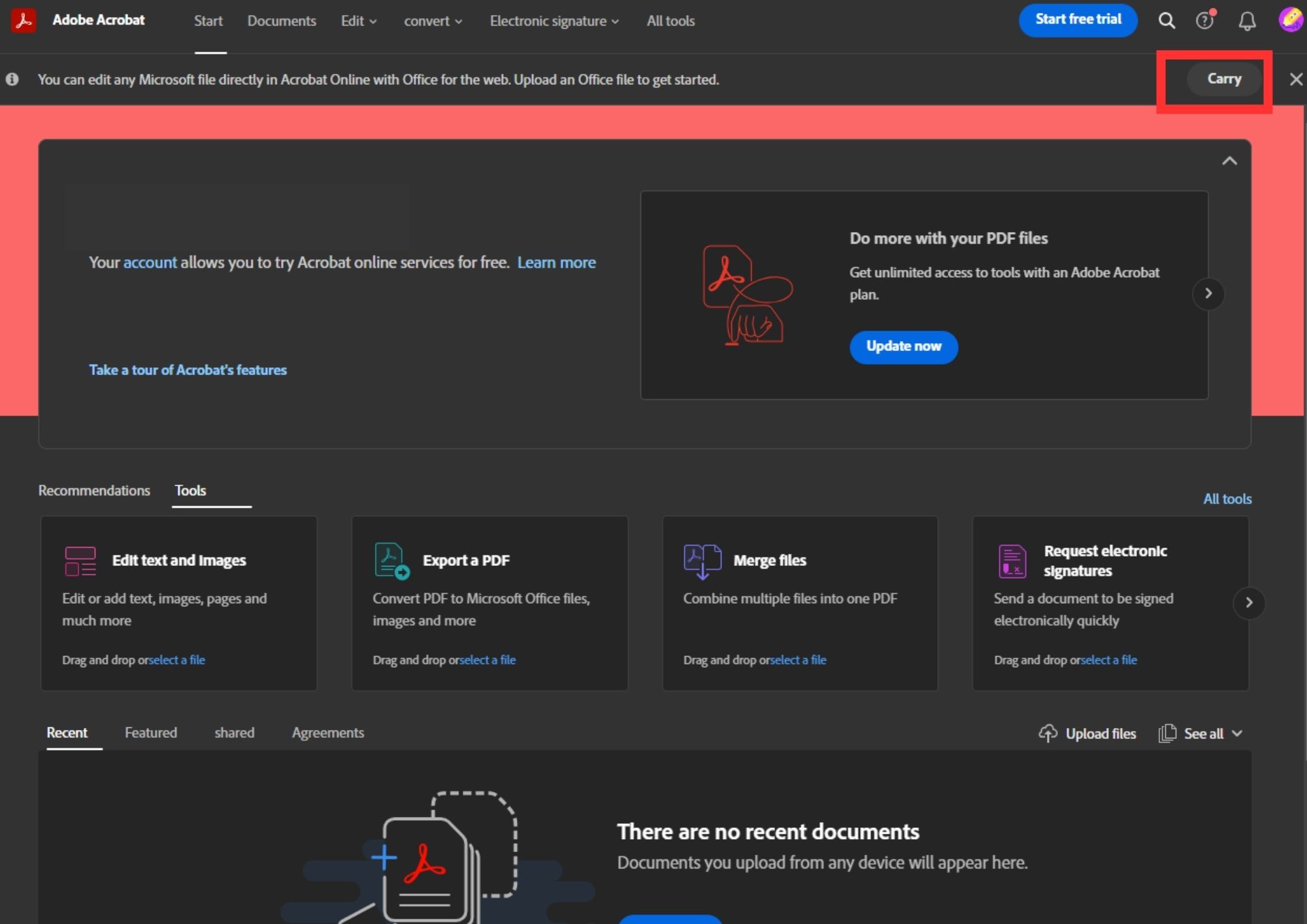
Task: Click select a file under Request signatures
Action: pos(1109,660)
